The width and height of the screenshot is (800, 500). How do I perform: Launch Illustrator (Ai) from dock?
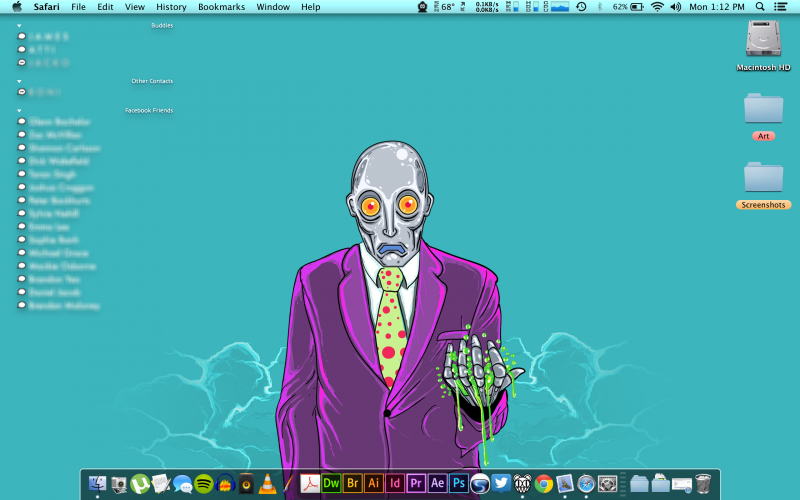(373, 483)
